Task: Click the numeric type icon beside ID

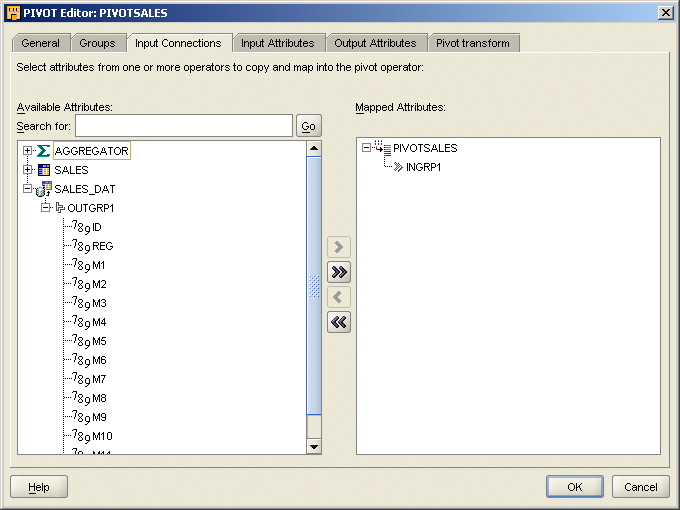Action: (81, 227)
